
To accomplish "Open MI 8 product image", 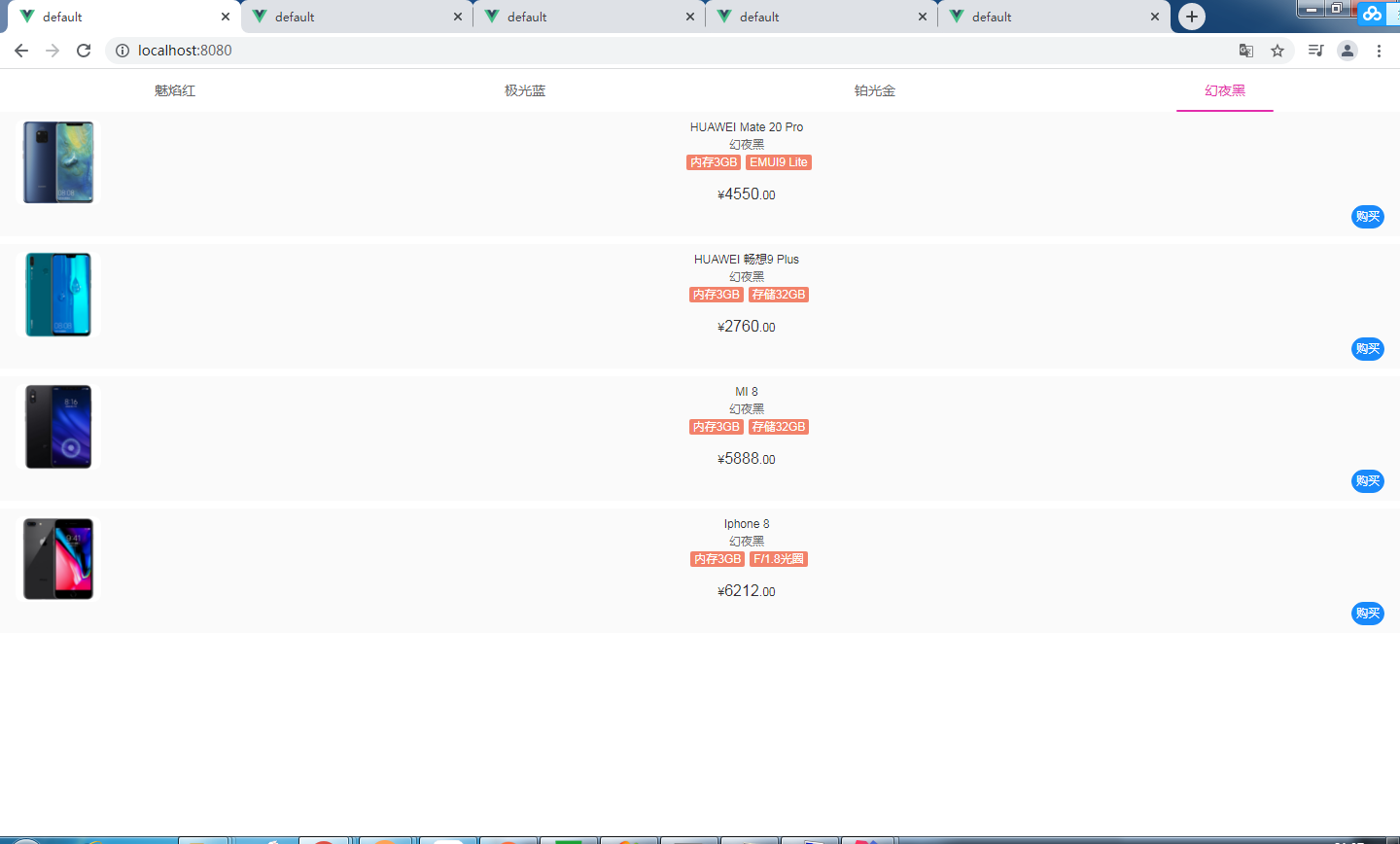I will [x=58, y=427].
